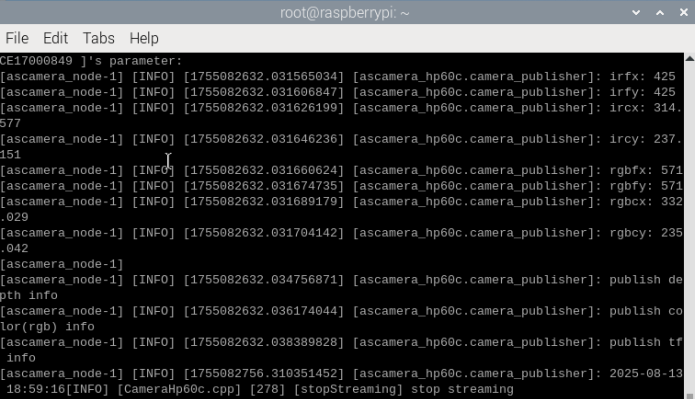Click the terminal vertical scrollbar track
Screen dimensions: 695x399
pyautogui.click(x=690, y=226)
